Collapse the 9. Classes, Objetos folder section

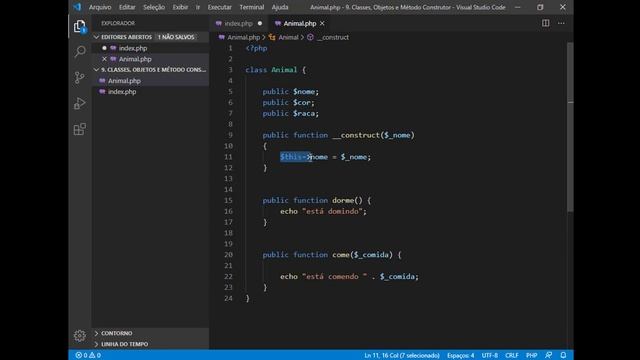(96, 70)
